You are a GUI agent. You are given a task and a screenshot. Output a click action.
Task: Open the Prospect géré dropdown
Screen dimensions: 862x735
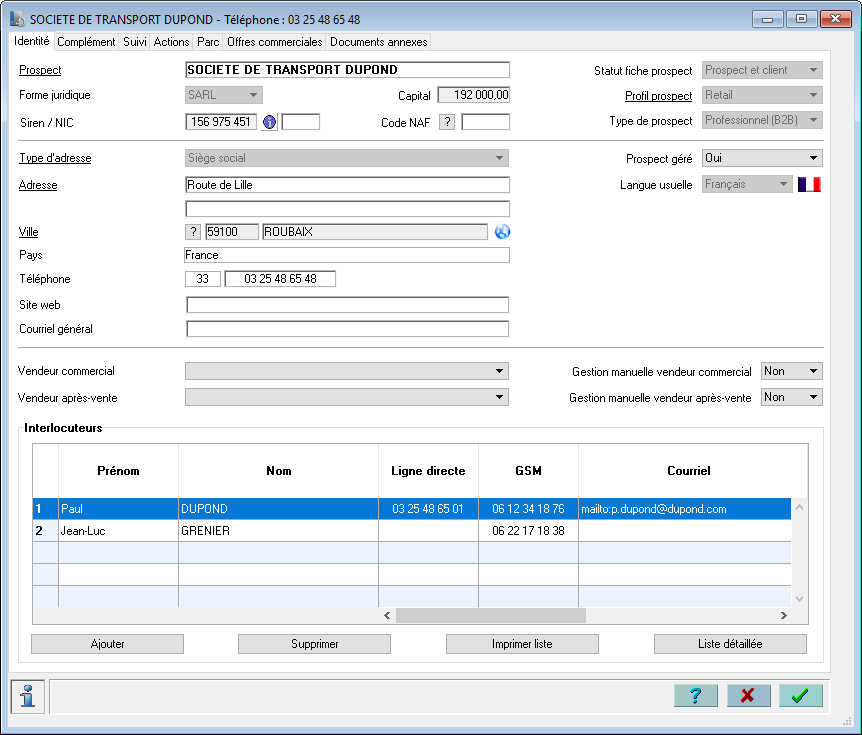762,158
